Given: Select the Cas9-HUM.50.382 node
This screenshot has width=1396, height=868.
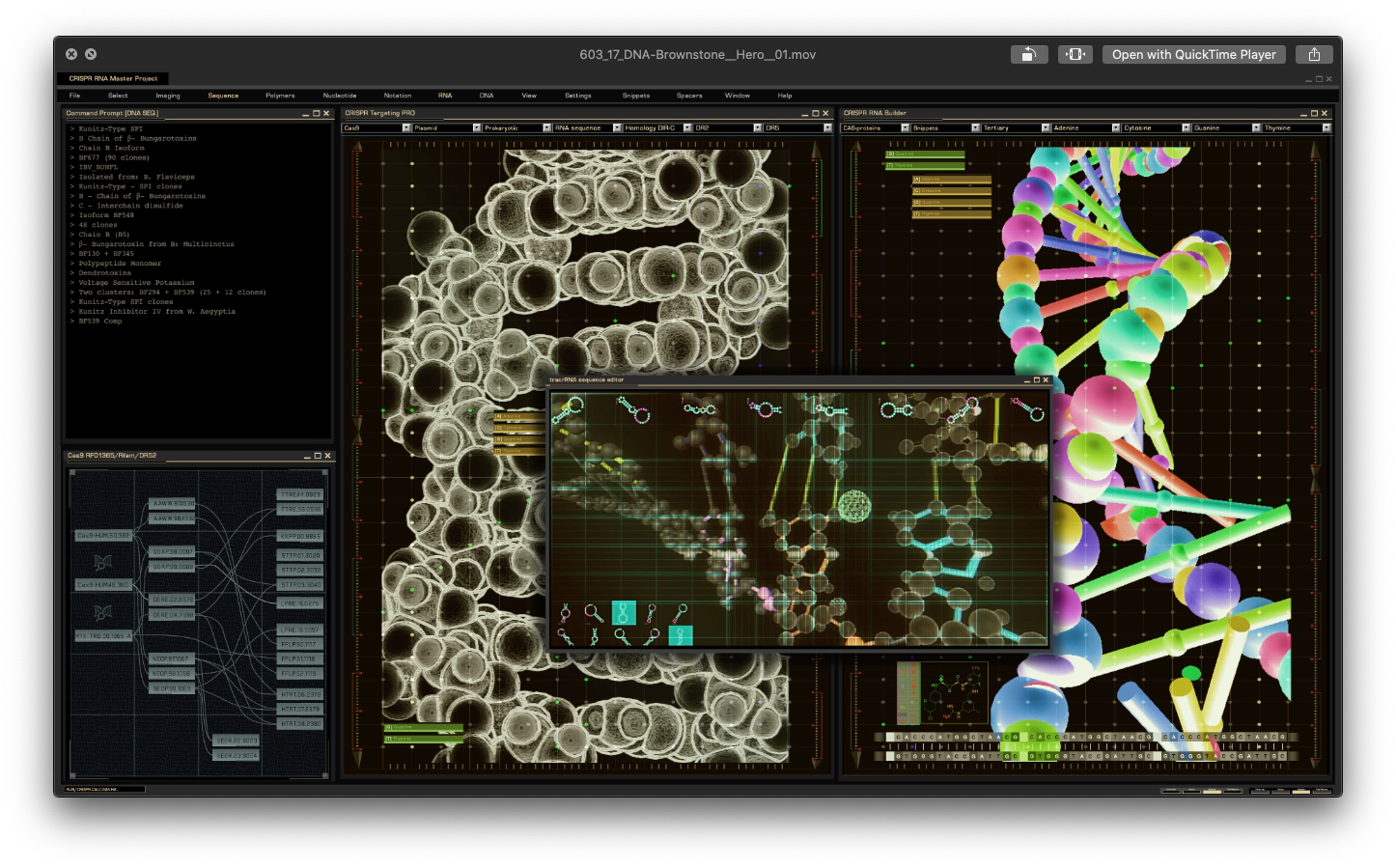Looking at the screenshot, I should click(103, 535).
